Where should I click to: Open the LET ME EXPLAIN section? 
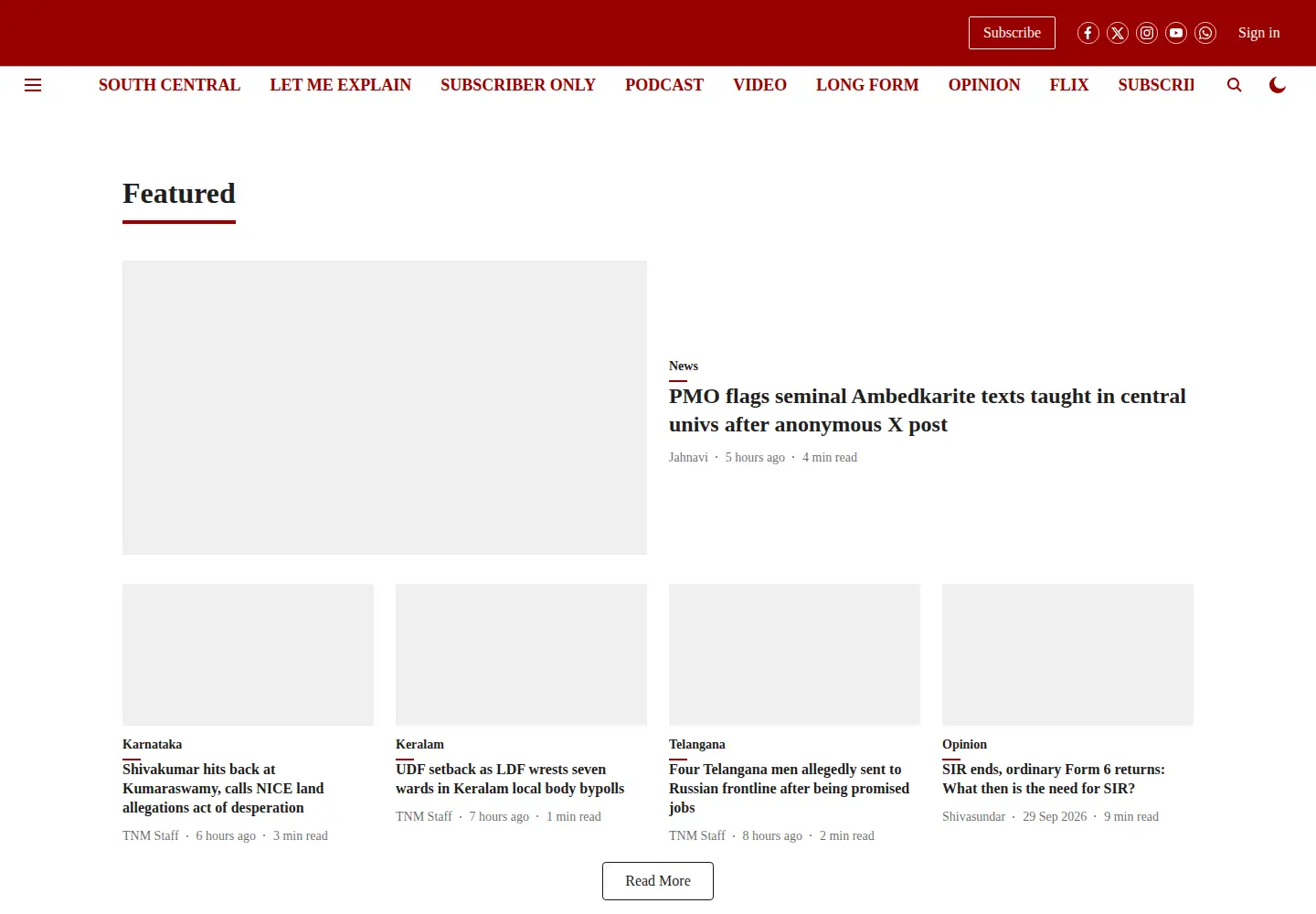coord(340,85)
